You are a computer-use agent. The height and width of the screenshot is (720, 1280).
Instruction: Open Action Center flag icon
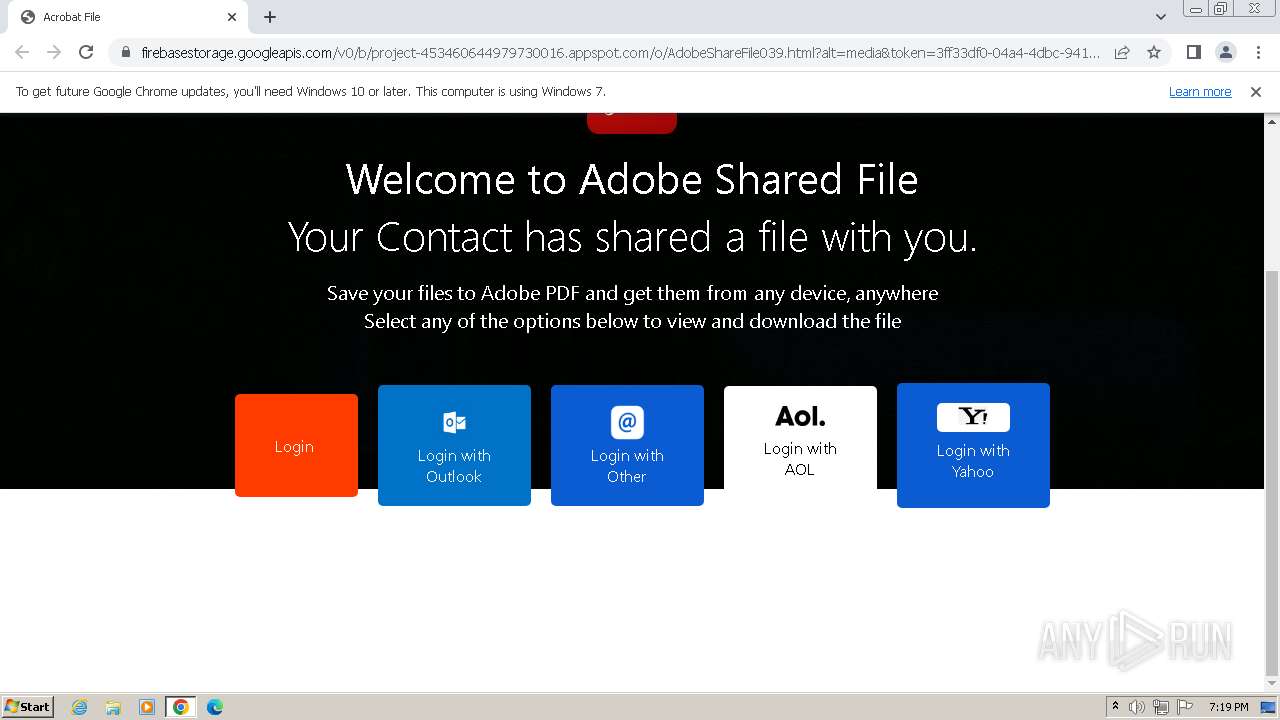point(1185,707)
